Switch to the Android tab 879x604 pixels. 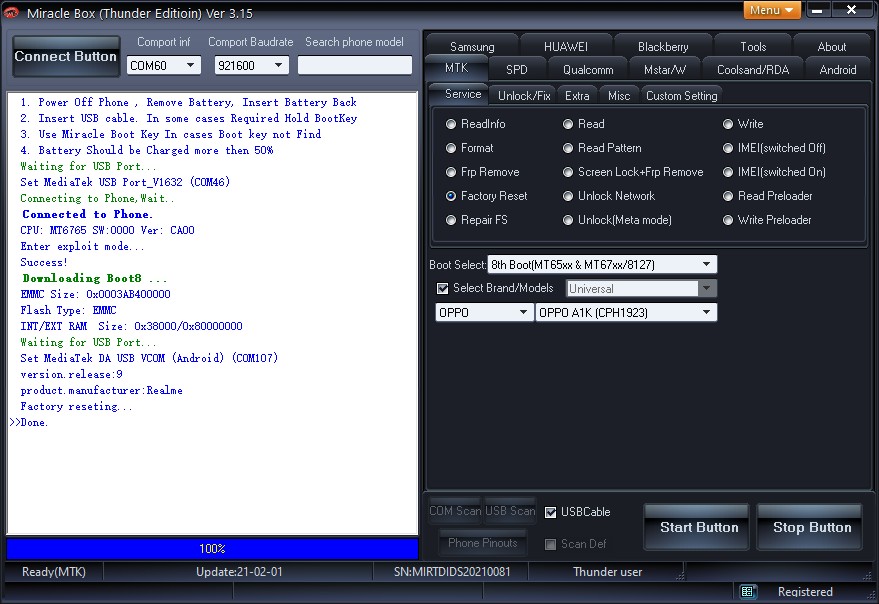pos(838,70)
